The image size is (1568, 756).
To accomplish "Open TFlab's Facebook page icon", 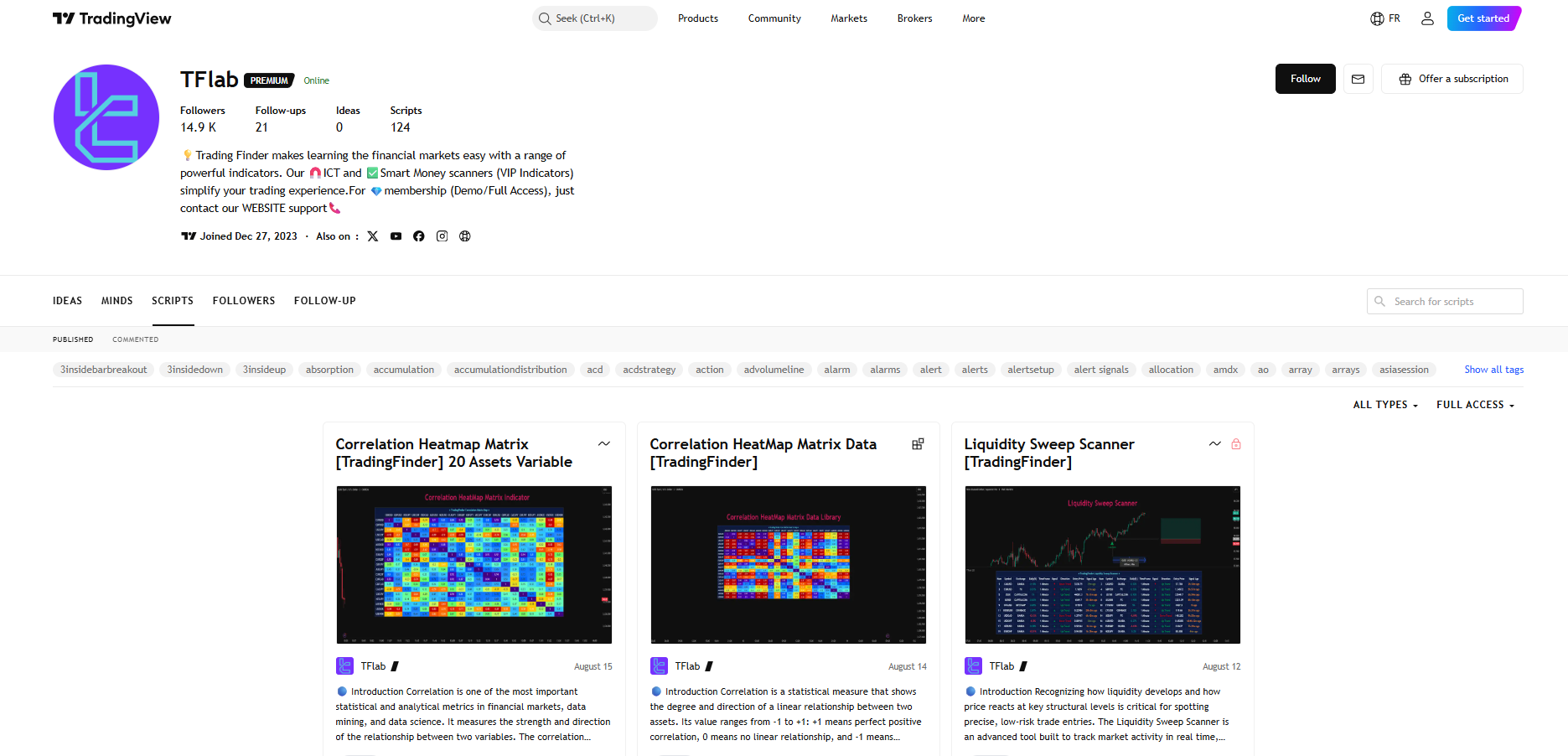I will pos(419,236).
